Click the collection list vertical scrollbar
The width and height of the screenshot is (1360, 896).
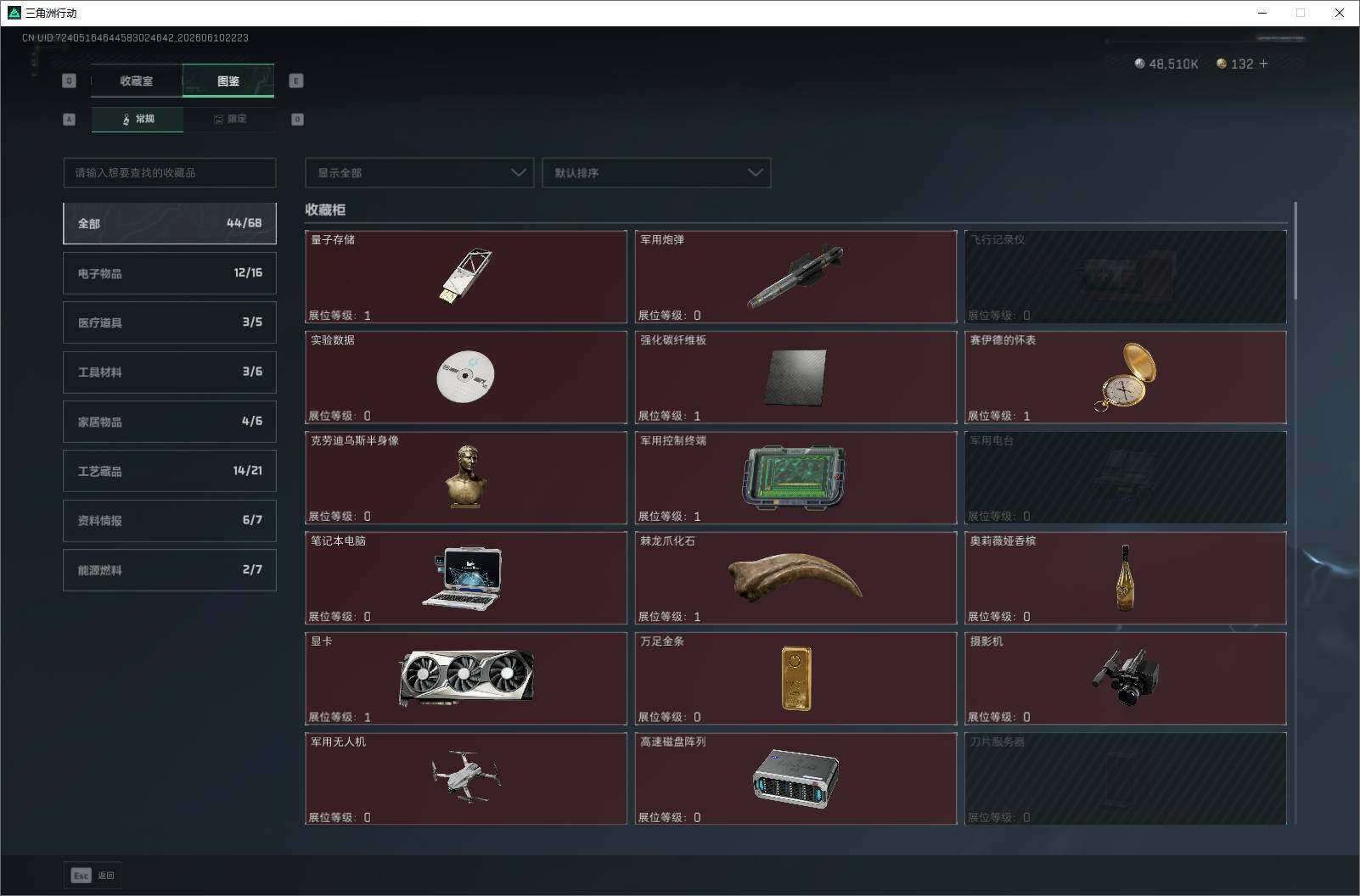(x=1295, y=251)
